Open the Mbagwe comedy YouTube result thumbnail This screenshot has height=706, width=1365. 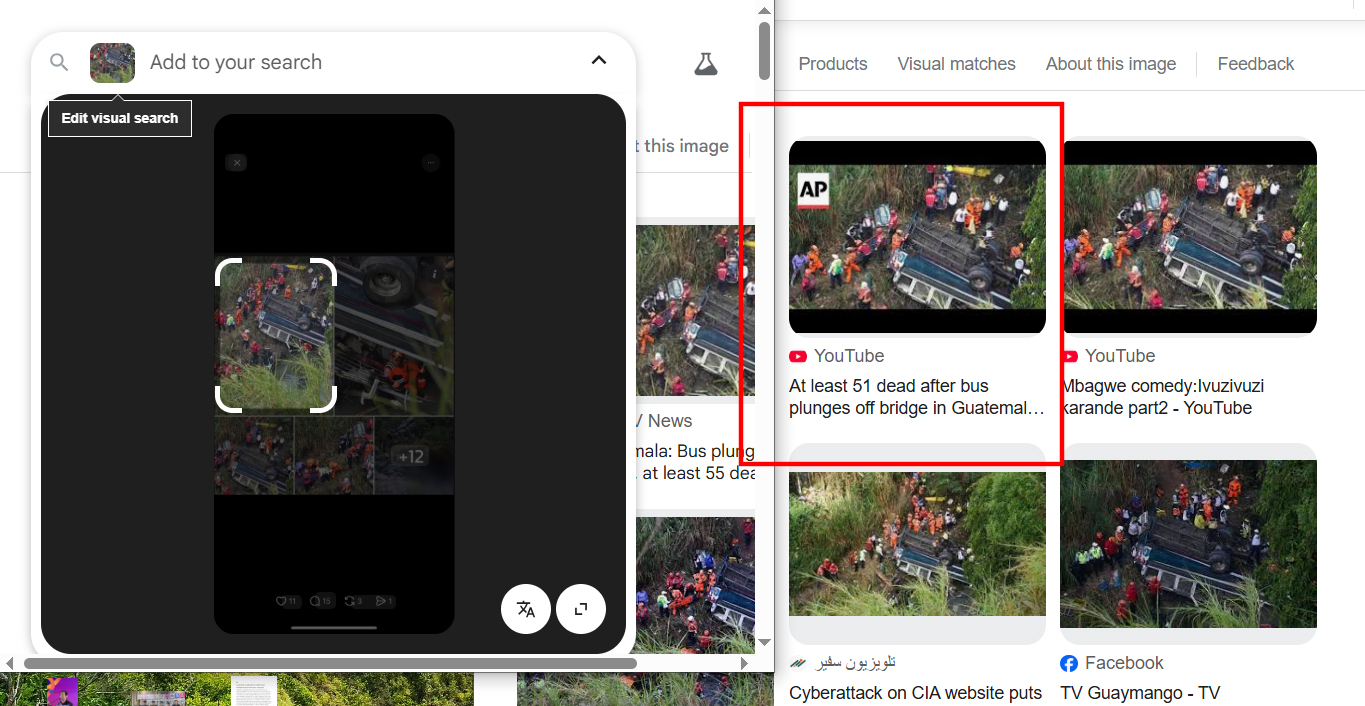(1188, 237)
